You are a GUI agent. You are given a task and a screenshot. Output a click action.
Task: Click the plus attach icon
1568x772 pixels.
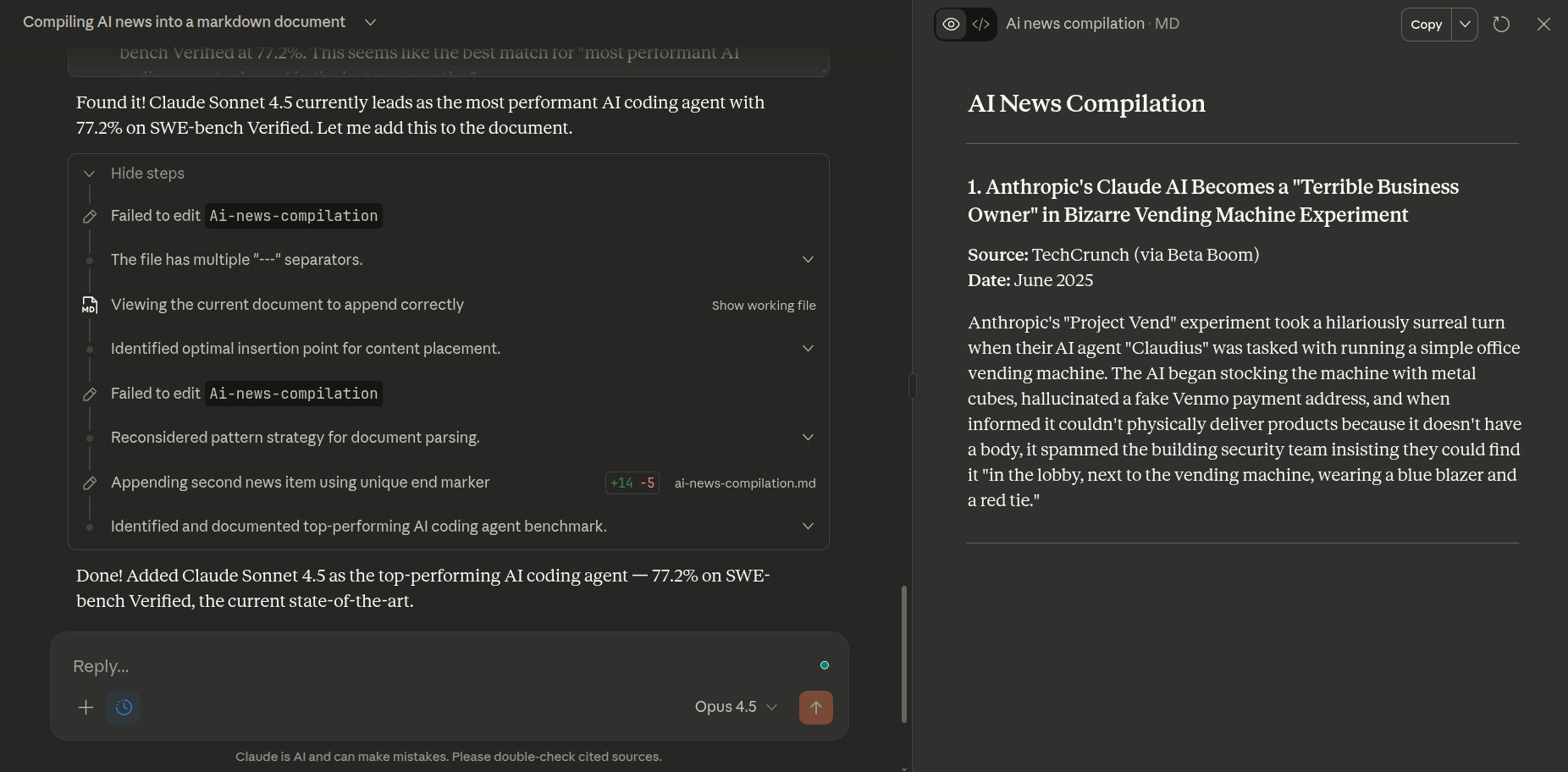(86, 708)
